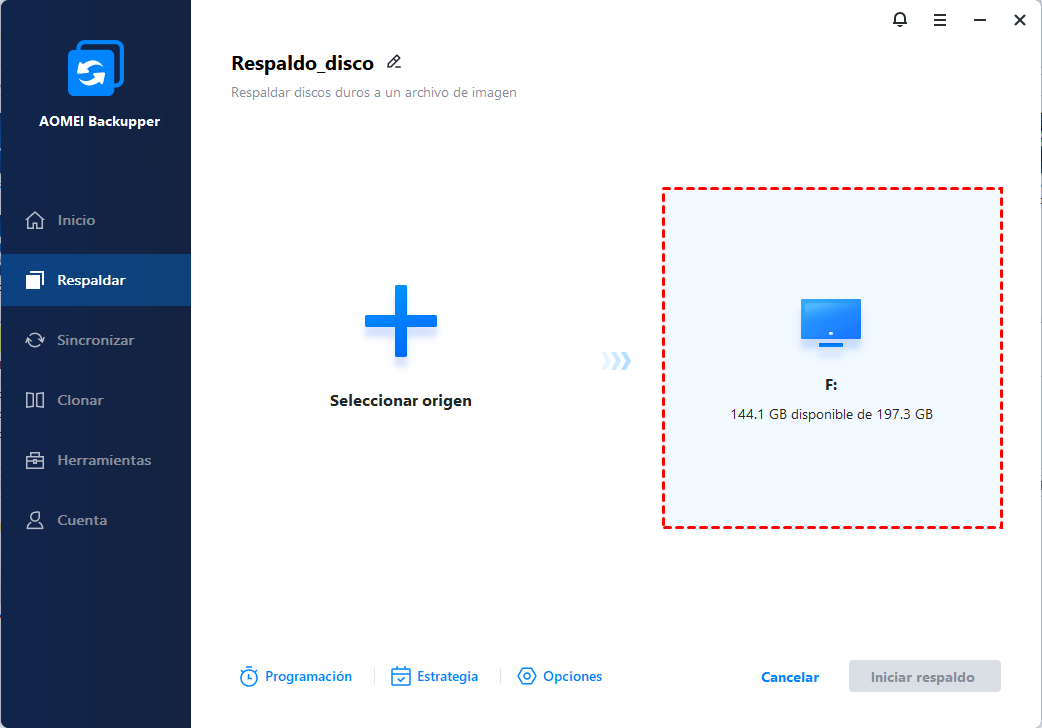Click the toolbox icon beside Herramientas
The height and width of the screenshot is (728, 1042).
point(35,460)
